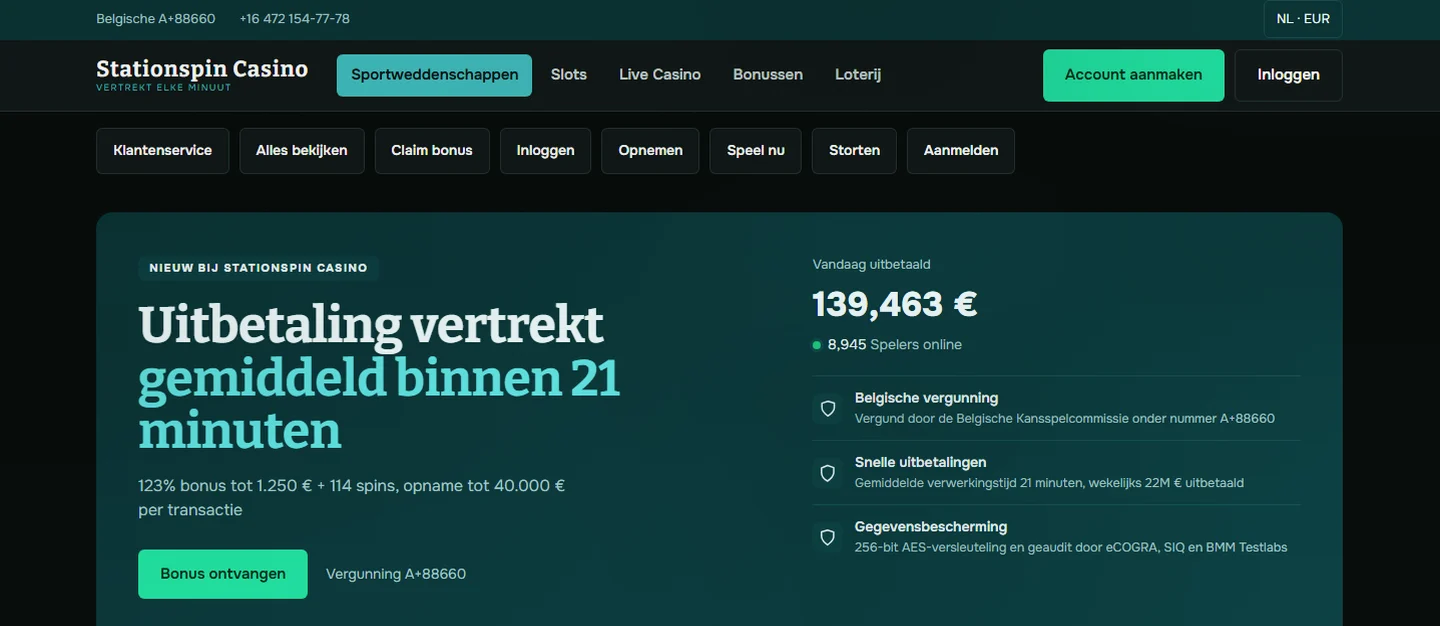Click the Stationspin Casino logo
1440x626 pixels.
point(202,74)
